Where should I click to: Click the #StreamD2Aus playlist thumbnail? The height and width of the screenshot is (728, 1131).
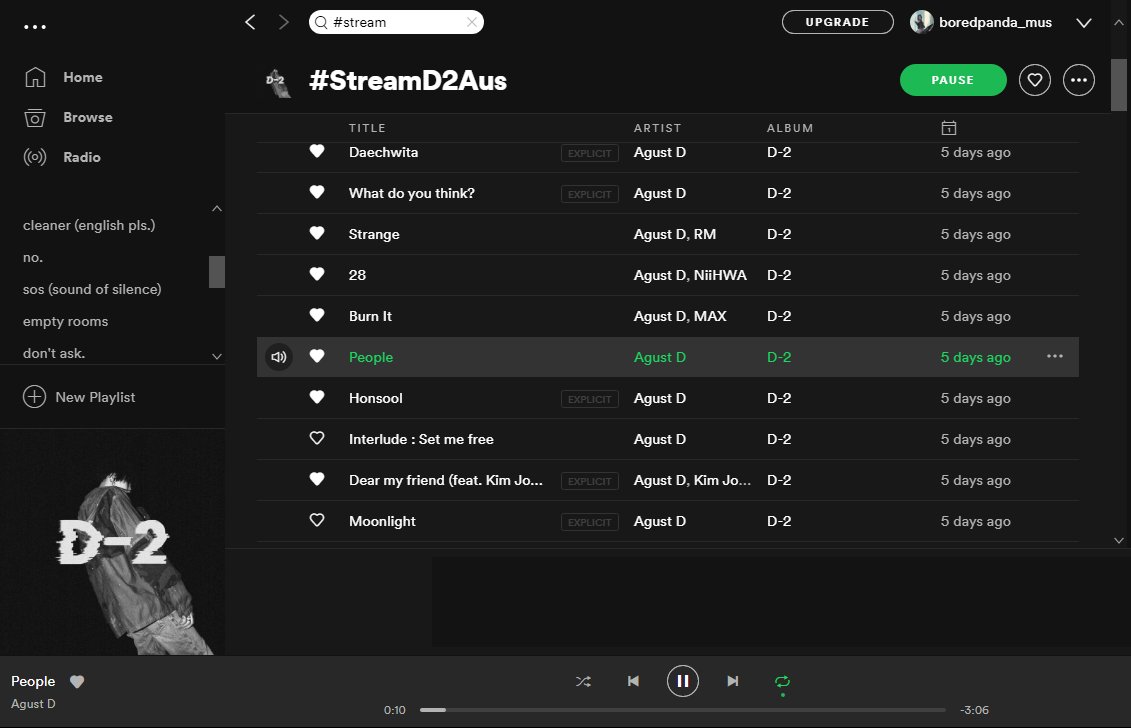[278, 82]
